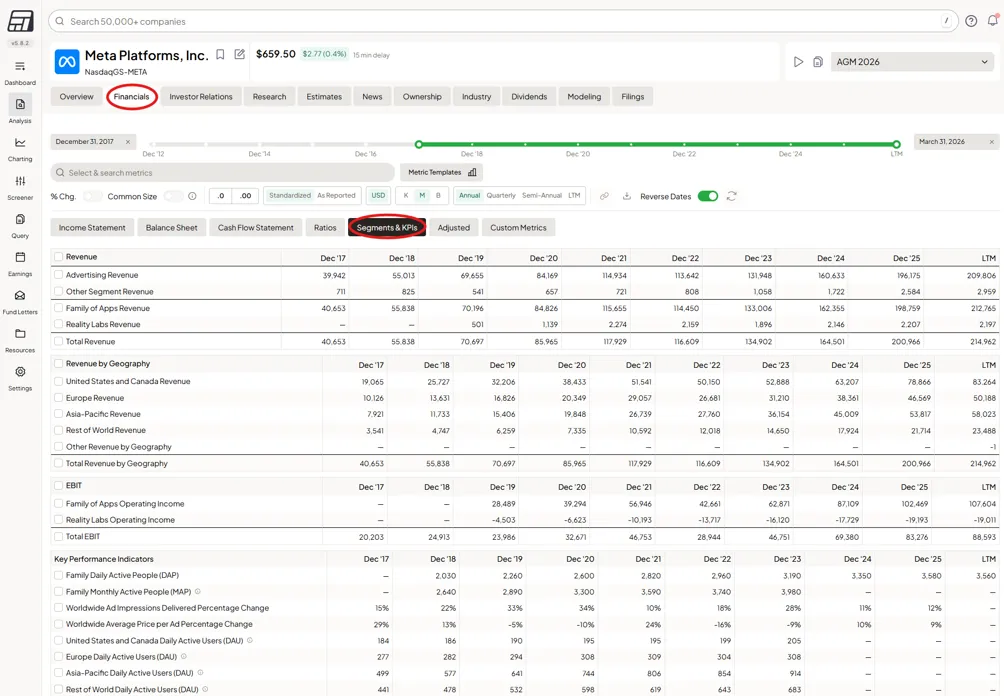Open the Dashboard sidebar icon
Image resolution: width=1004 pixels, height=696 pixels.
tap(20, 67)
